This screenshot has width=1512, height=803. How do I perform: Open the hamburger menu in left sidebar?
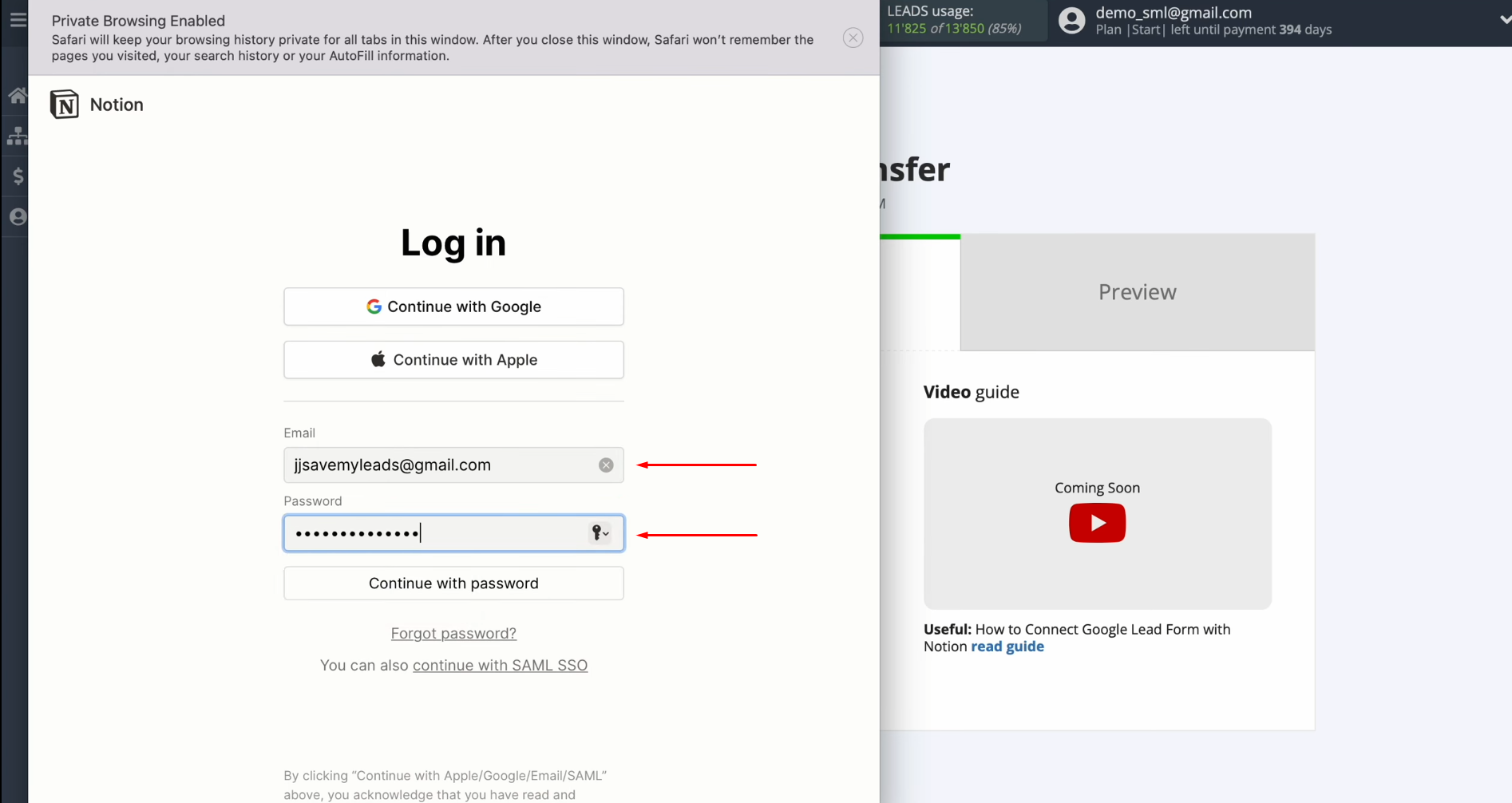coord(18,20)
